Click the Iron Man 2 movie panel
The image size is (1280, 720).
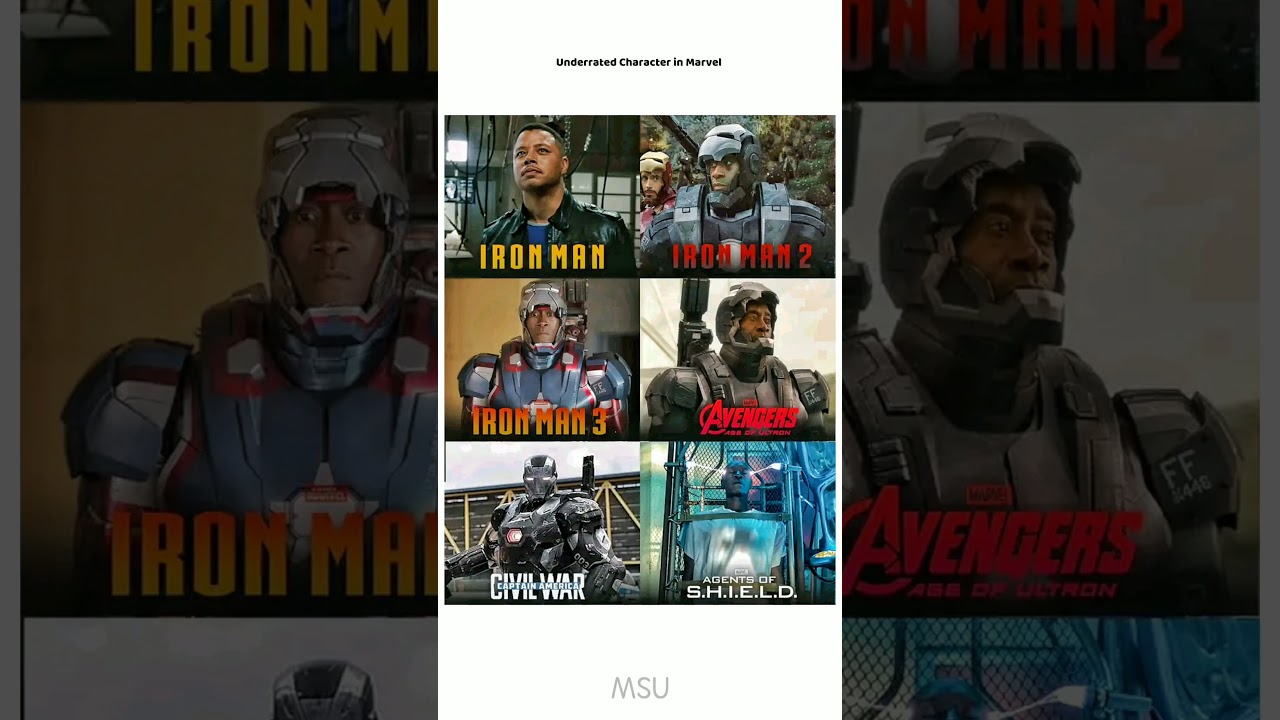point(737,196)
